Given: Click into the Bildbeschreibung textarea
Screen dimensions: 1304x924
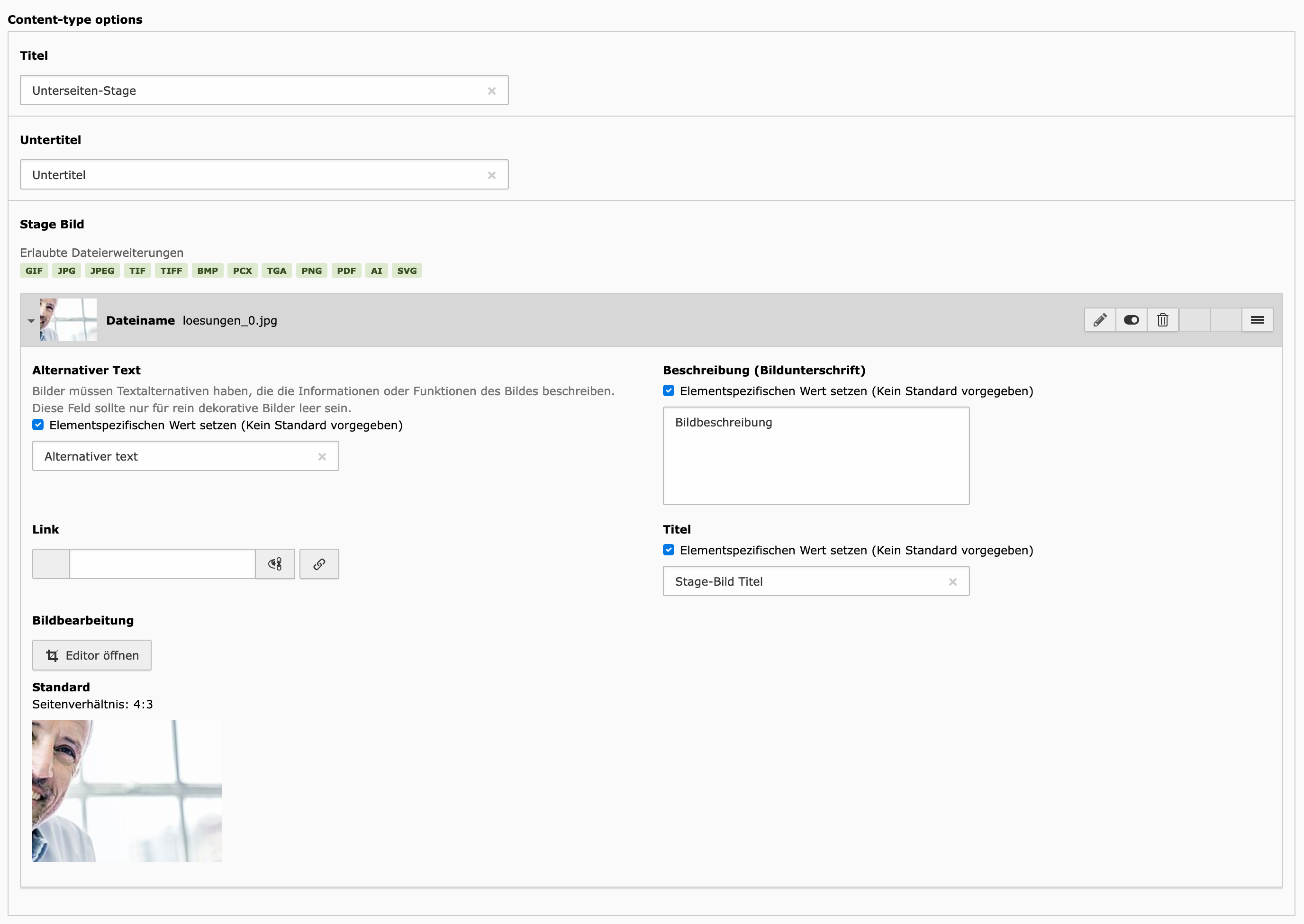Looking at the screenshot, I should 815,455.
